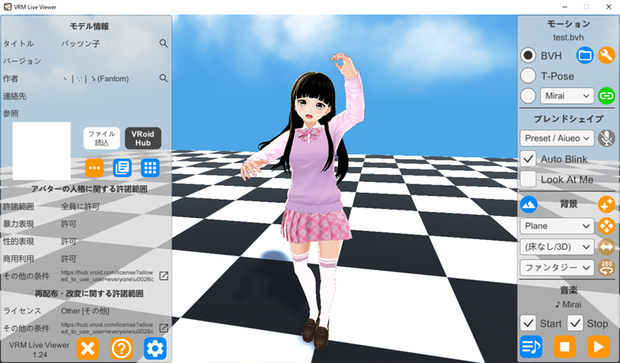This screenshot has height=363, width=620.
Task: Uncheck the Auto Blink checkbox
Action: click(x=528, y=159)
